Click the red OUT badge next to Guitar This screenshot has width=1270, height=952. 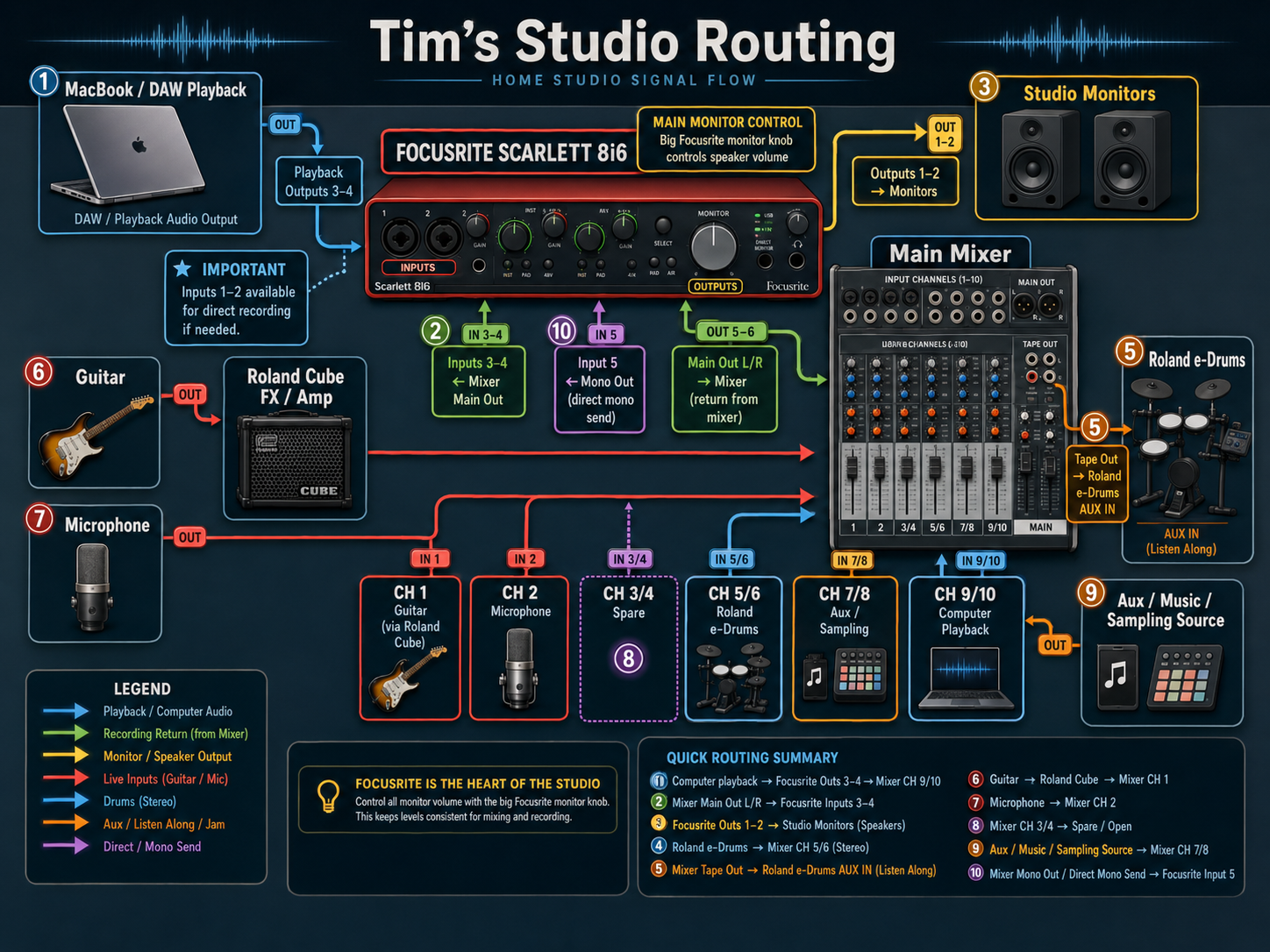pyautogui.click(x=190, y=394)
